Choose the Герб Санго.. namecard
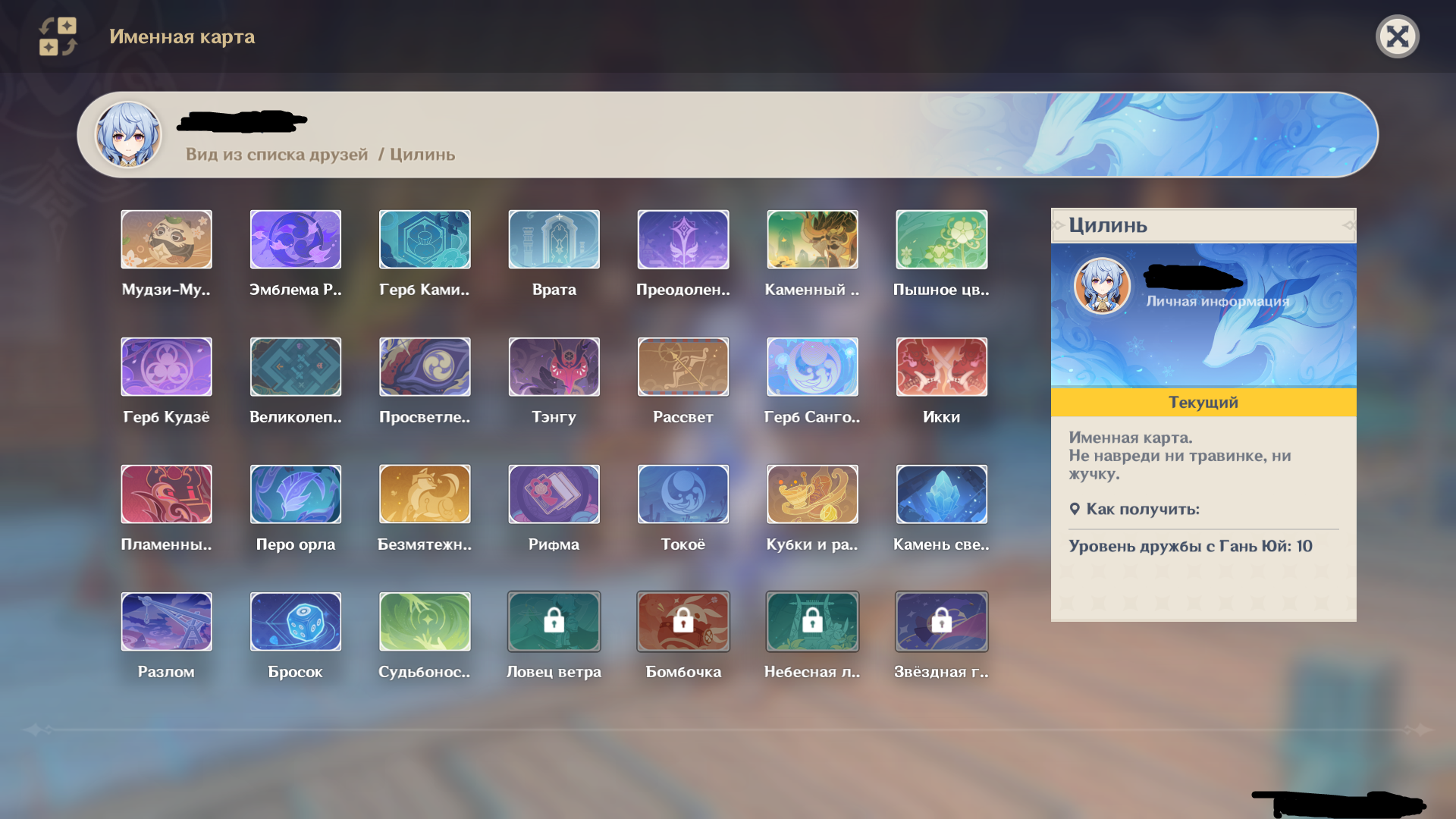Image resolution: width=1456 pixels, height=819 pixels. pos(811,367)
